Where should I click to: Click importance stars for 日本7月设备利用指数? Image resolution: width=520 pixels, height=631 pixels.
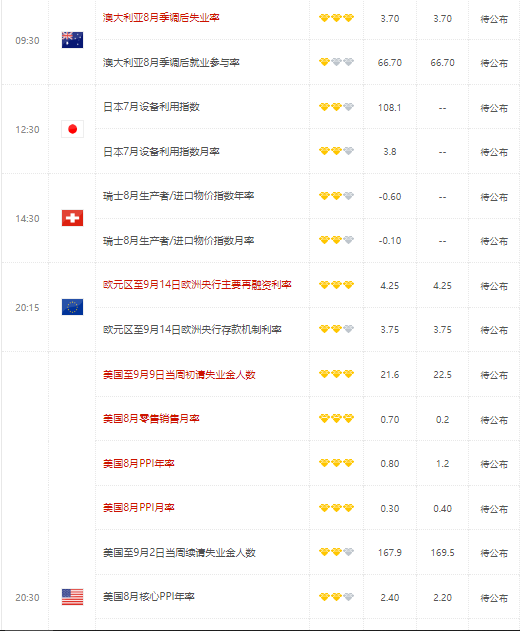[336, 107]
